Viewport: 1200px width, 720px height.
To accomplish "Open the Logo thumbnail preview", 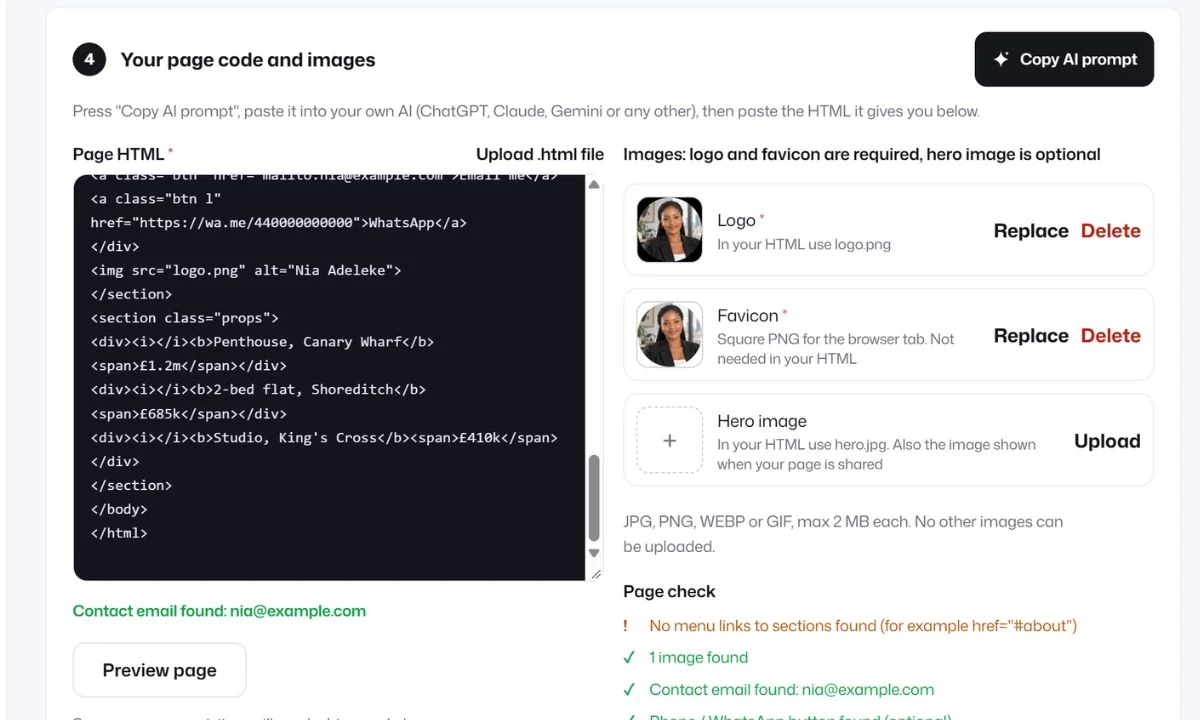I will tap(670, 230).
